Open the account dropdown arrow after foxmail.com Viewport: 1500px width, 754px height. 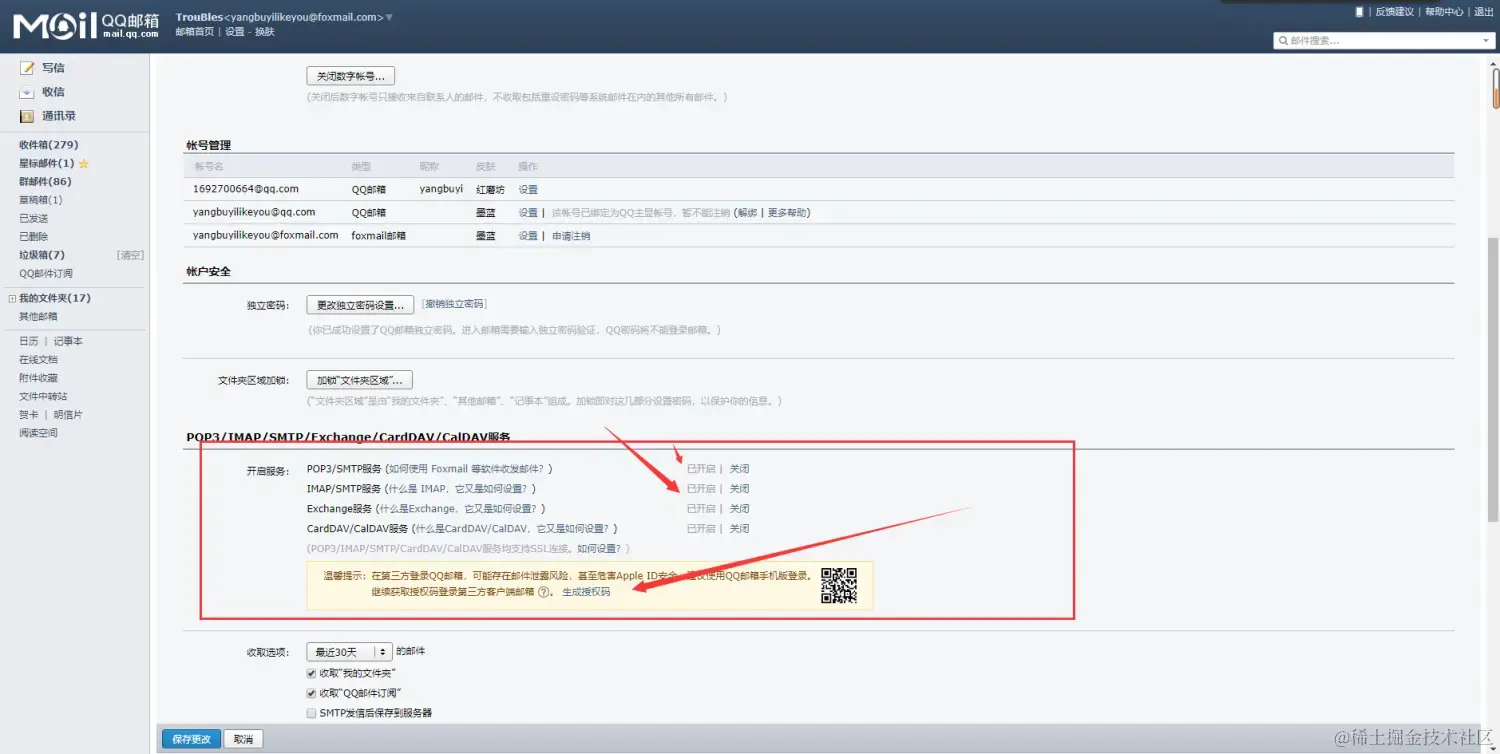pyautogui.click(x=389, y=17)
